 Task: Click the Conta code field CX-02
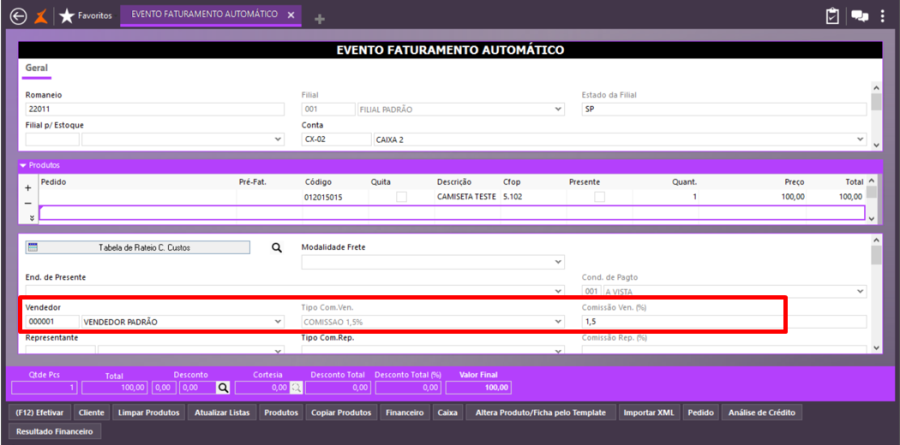pos(336,139)
